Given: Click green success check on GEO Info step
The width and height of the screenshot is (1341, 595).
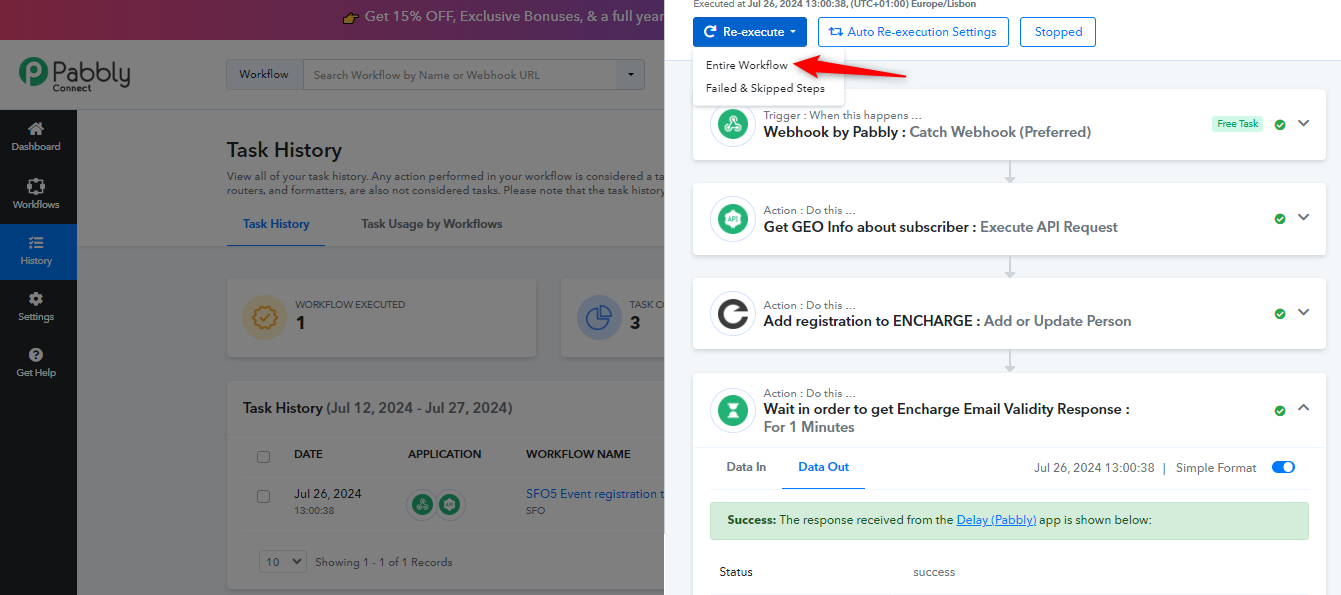Looking at the screenshot, I should coord(1280,219).
